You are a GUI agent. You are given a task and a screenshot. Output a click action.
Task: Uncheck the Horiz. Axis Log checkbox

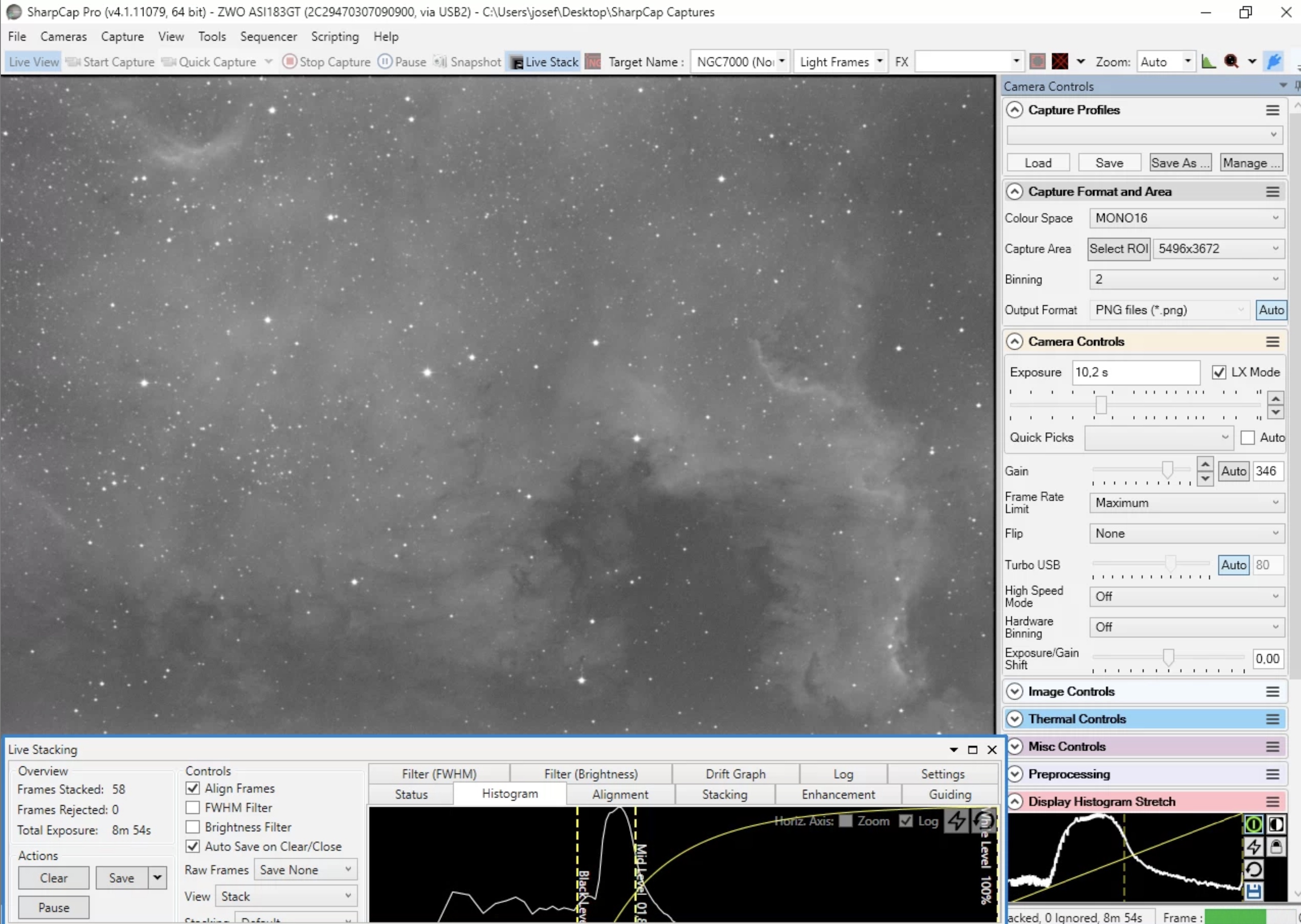[x=906, y=821]
